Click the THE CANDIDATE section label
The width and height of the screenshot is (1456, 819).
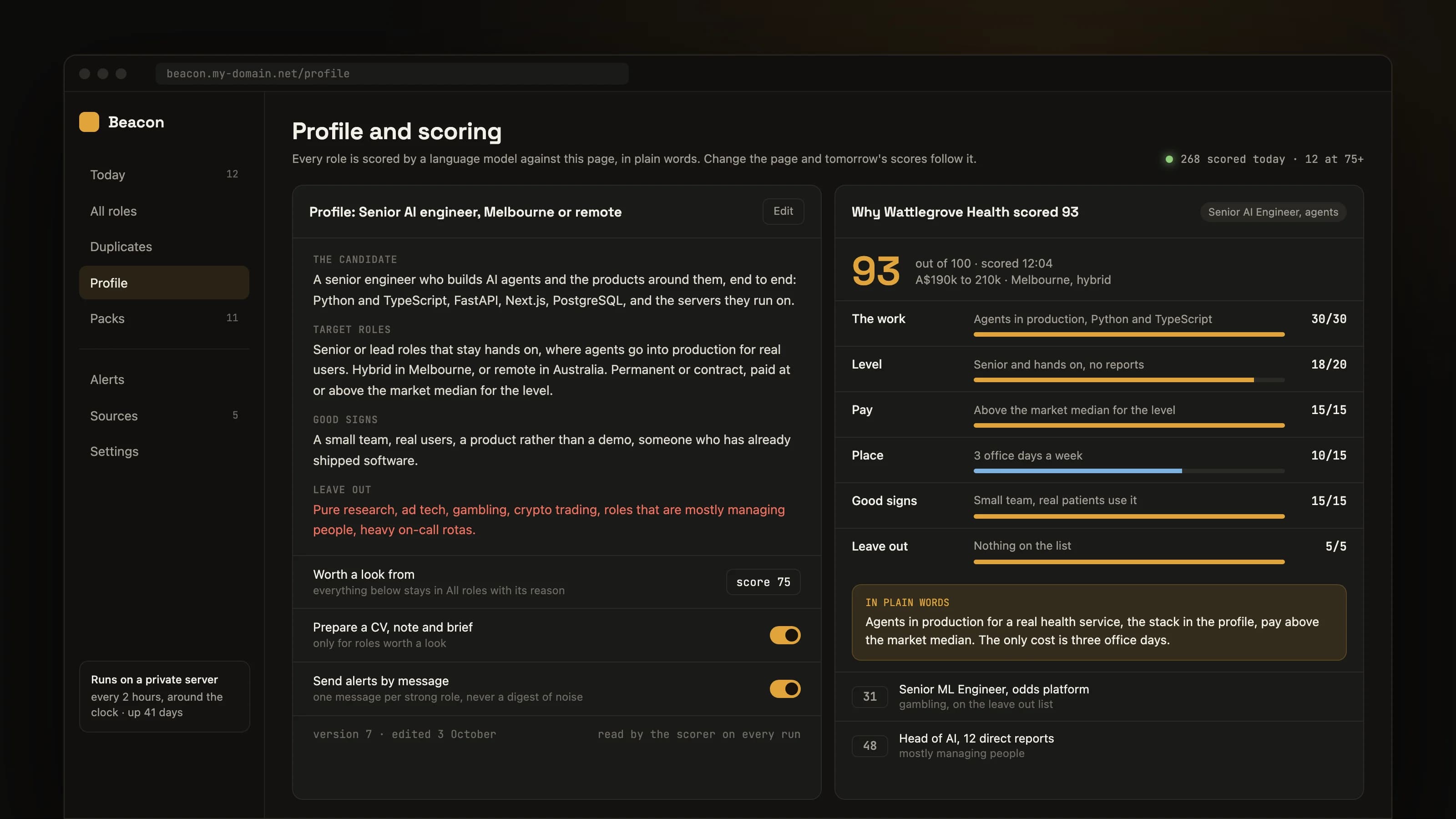(355, 259)
